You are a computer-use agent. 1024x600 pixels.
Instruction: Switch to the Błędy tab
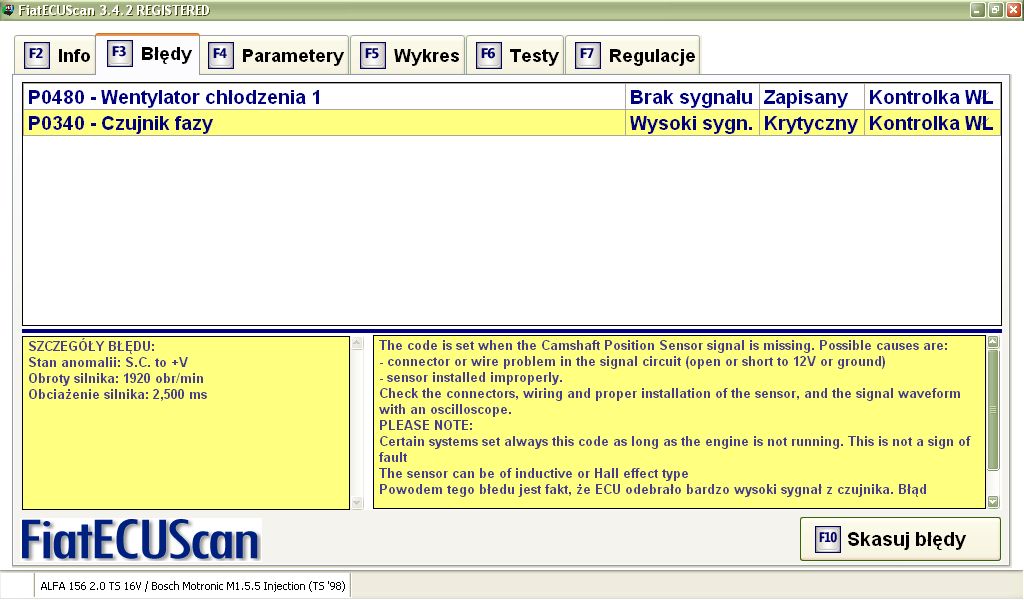click(148, 54)
